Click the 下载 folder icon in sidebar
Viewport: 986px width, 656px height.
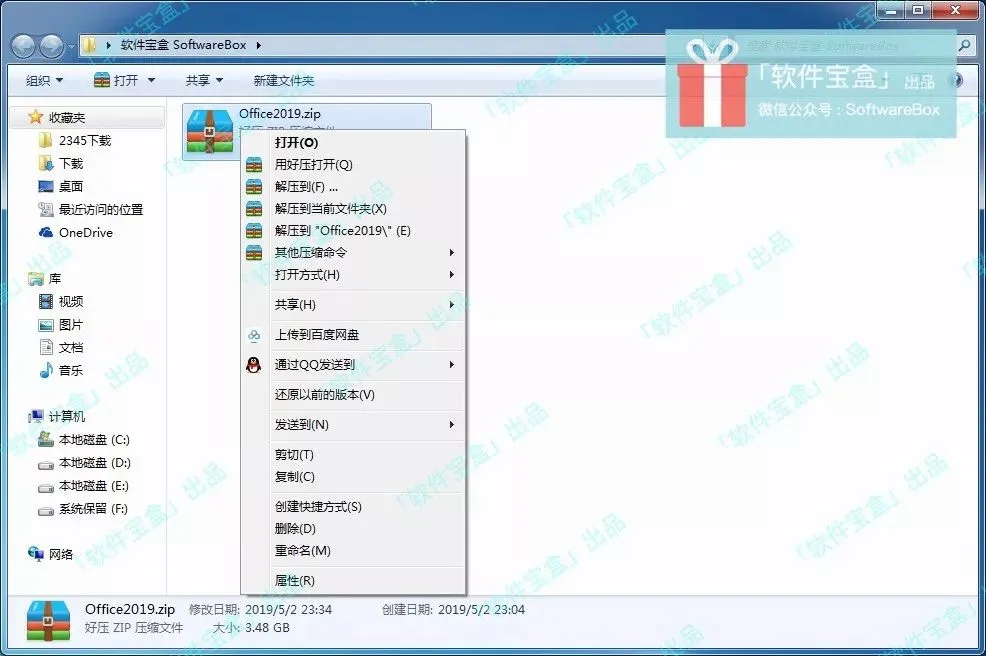tap(45, 164)
